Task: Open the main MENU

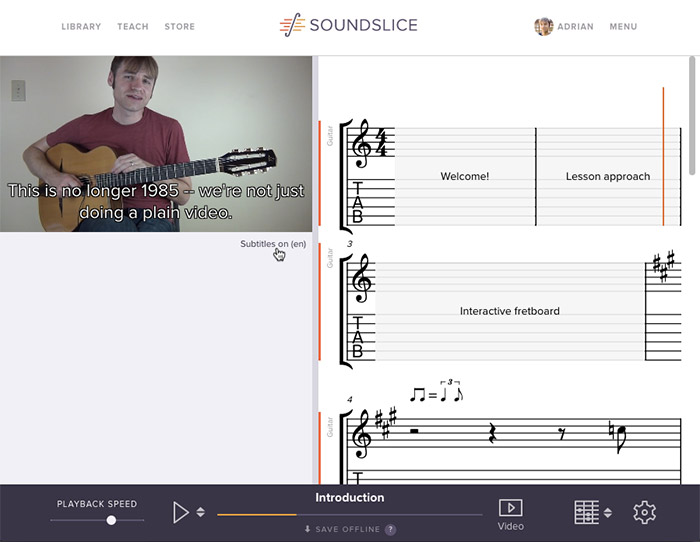Action: coord(623,26)
